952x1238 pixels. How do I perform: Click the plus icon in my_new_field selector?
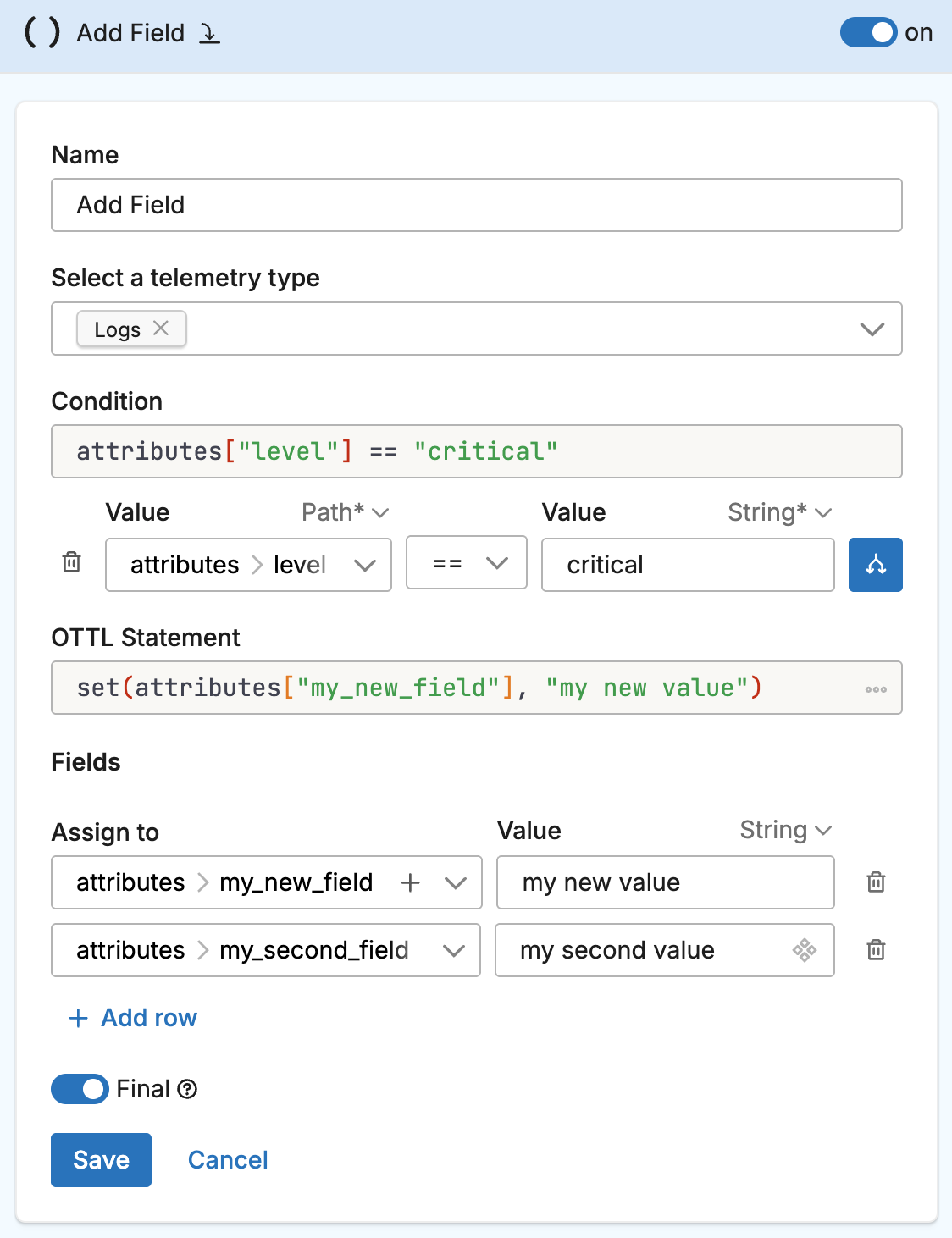(x=410, y=882)
